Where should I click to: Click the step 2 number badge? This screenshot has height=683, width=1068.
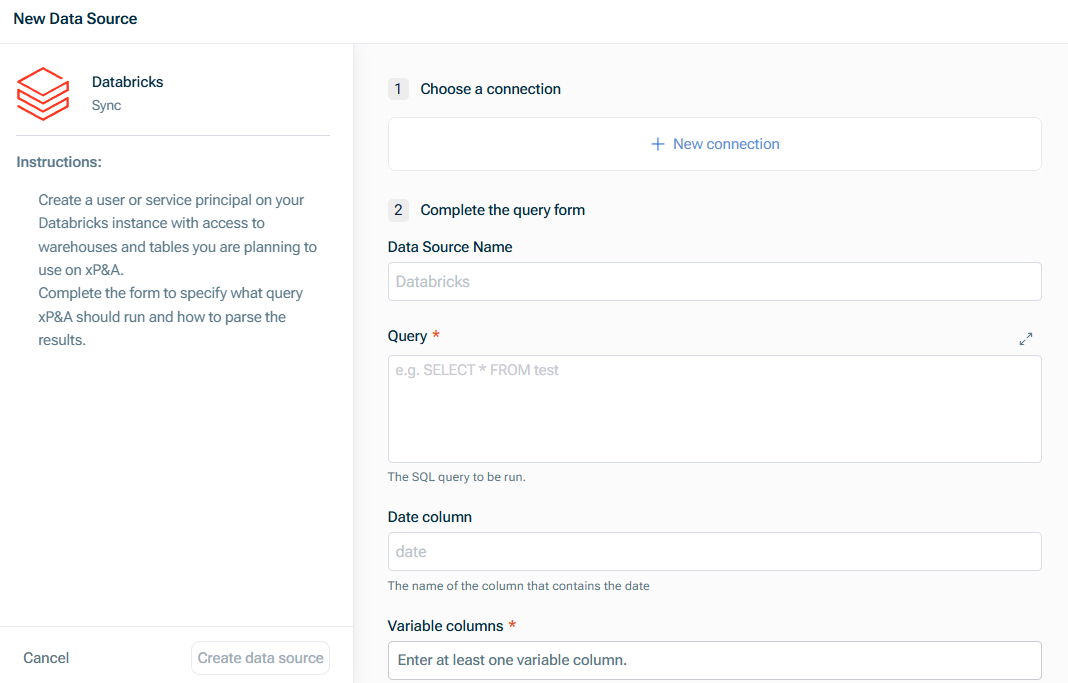click(x=398, y=210)
